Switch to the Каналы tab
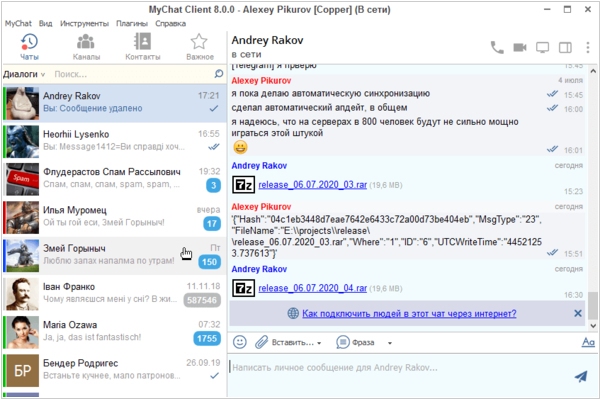Image resolution: width=600 pixels, height=399 pixels. tap(86, 47)
